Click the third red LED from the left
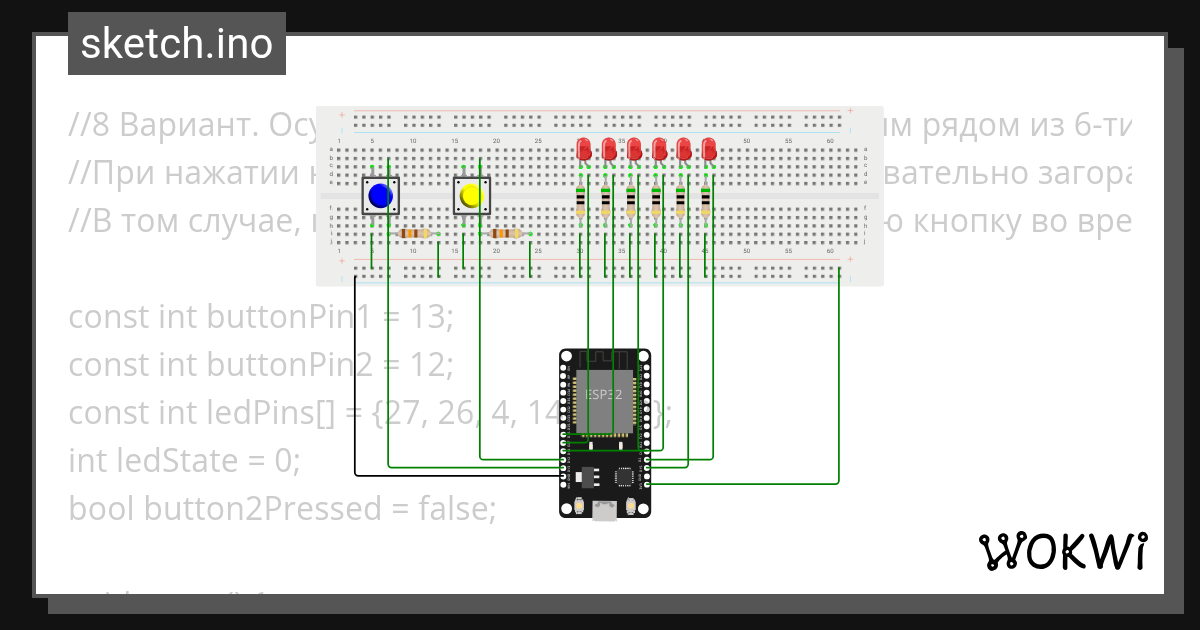This screenshot has width=1200, height=630. [632, 147]
